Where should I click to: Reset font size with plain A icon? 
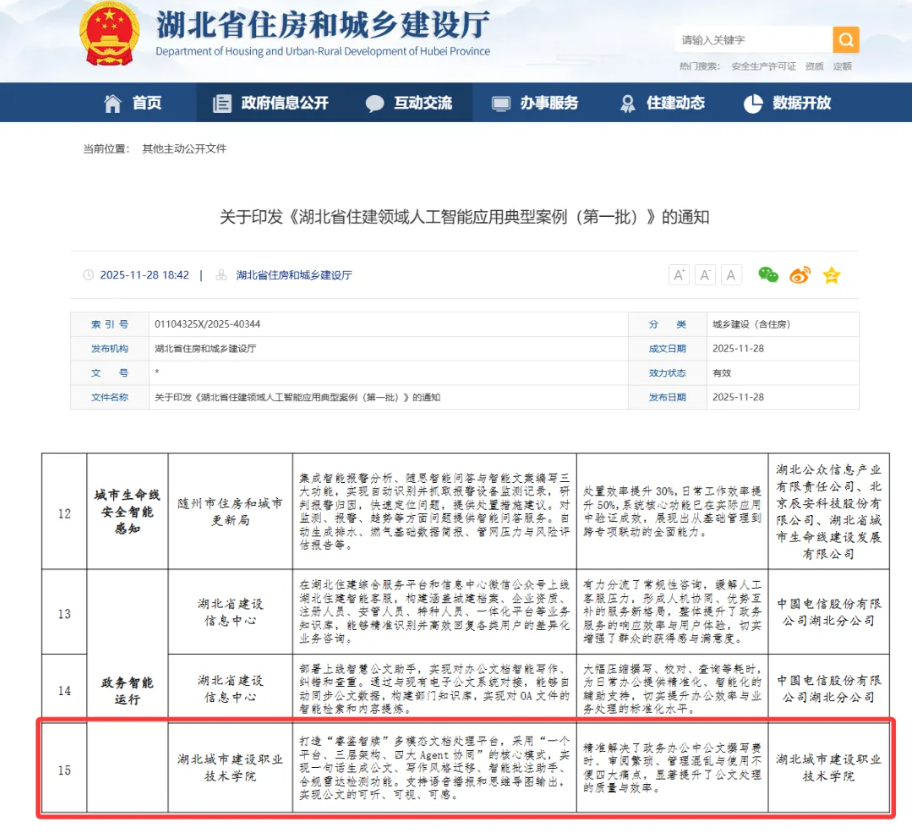point(731,275)
